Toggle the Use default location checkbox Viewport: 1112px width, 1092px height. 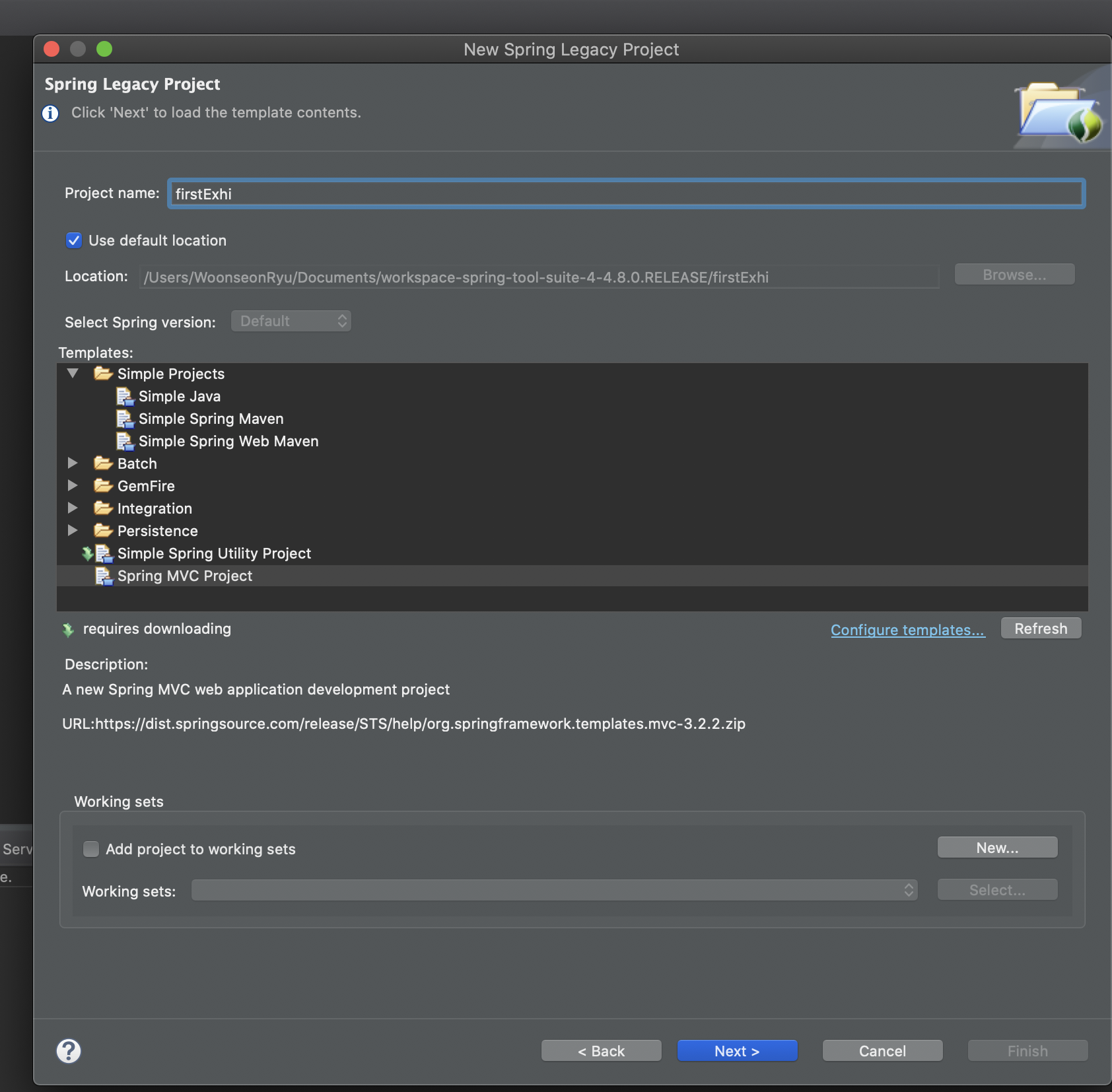click(x=74, y=240)
